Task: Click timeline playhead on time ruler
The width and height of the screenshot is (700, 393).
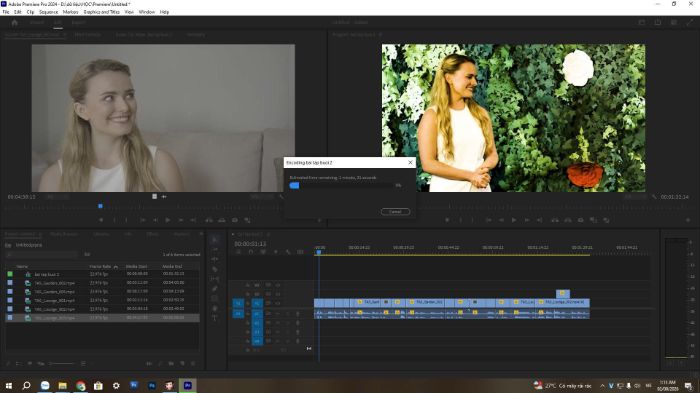Action: click(319, 252)
